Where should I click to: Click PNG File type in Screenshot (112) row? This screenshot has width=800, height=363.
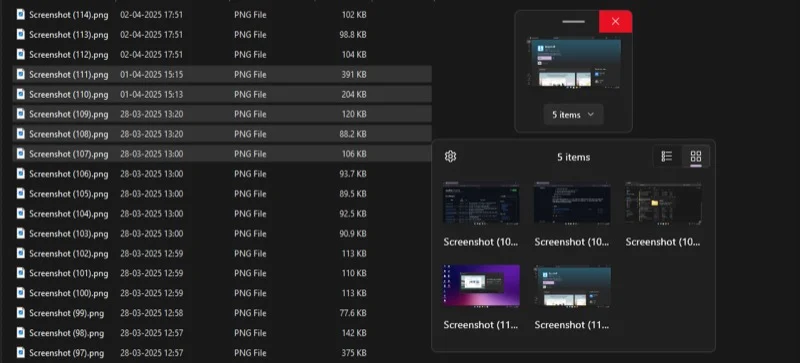click(x=250, y=55)
